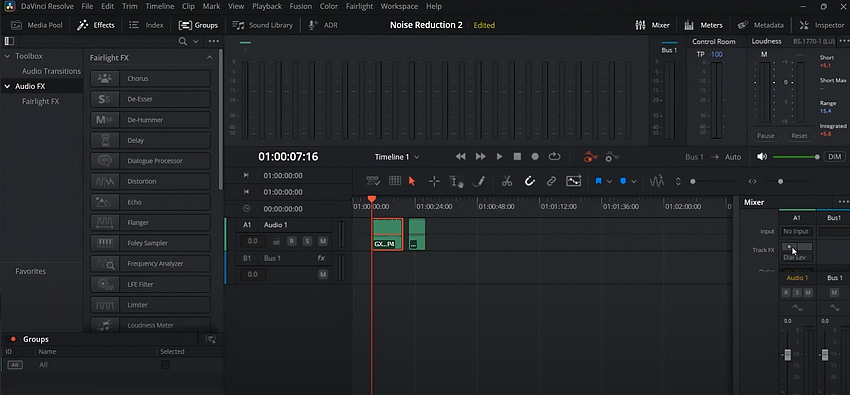The width and height of the screenshot is (850, 395).
Task: Open the Effects panel three-dot menu
Action: pyautogui.click(x=214, y=41)
